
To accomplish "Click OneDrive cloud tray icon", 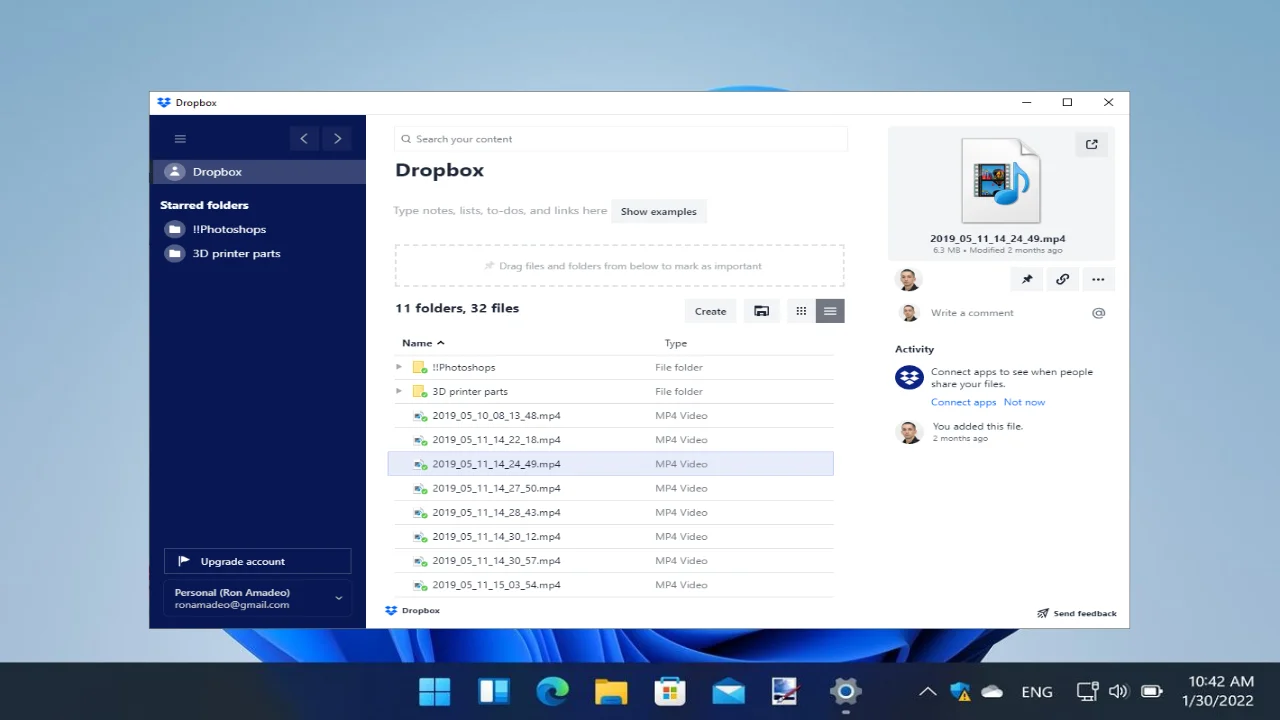I will pyautogui.click(x=992, y=691).
